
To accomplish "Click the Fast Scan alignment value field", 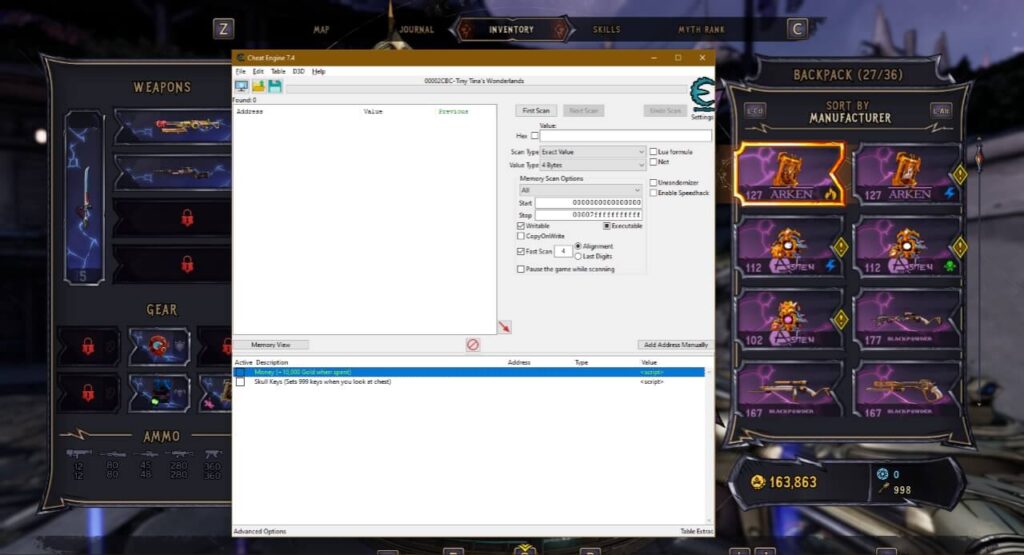I will point(563,251).
